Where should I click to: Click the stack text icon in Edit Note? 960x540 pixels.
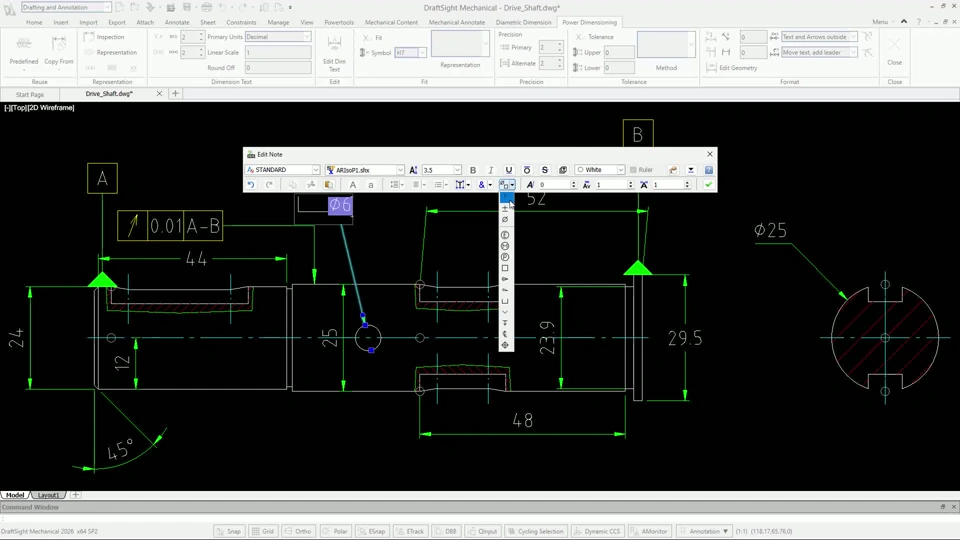pos(563,170)
